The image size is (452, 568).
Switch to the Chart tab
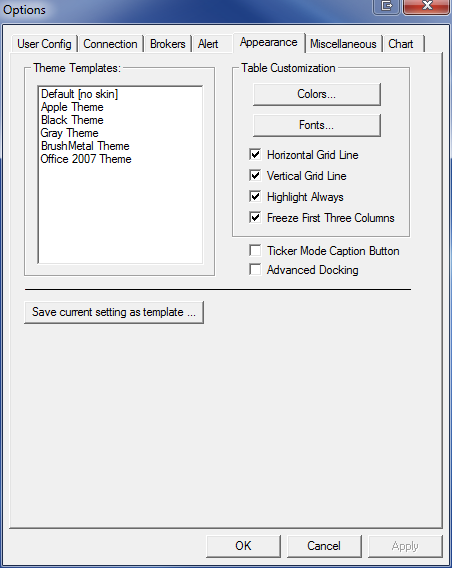401,44
